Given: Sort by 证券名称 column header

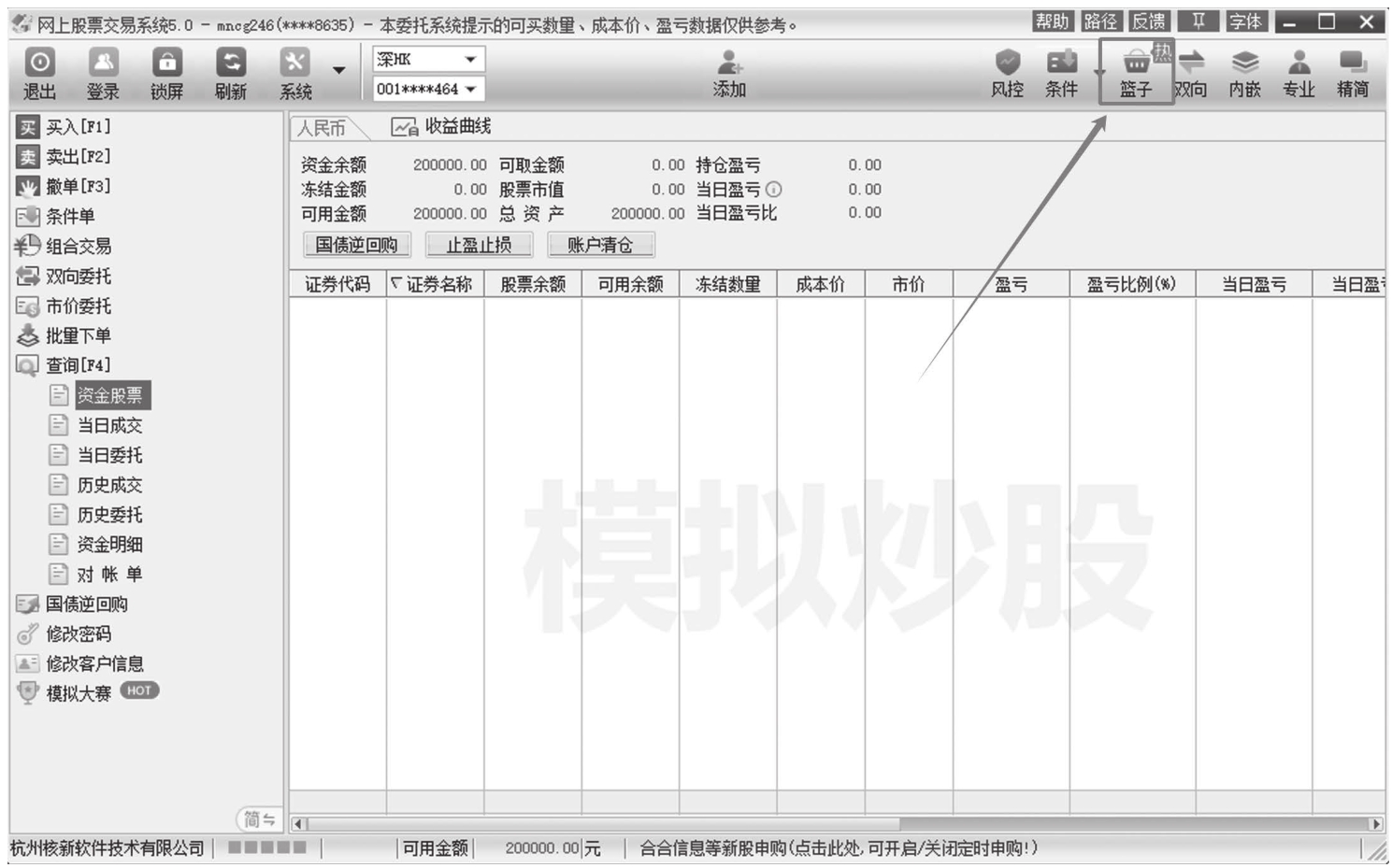Looking at the screenshot, I should tap(436, 284).
